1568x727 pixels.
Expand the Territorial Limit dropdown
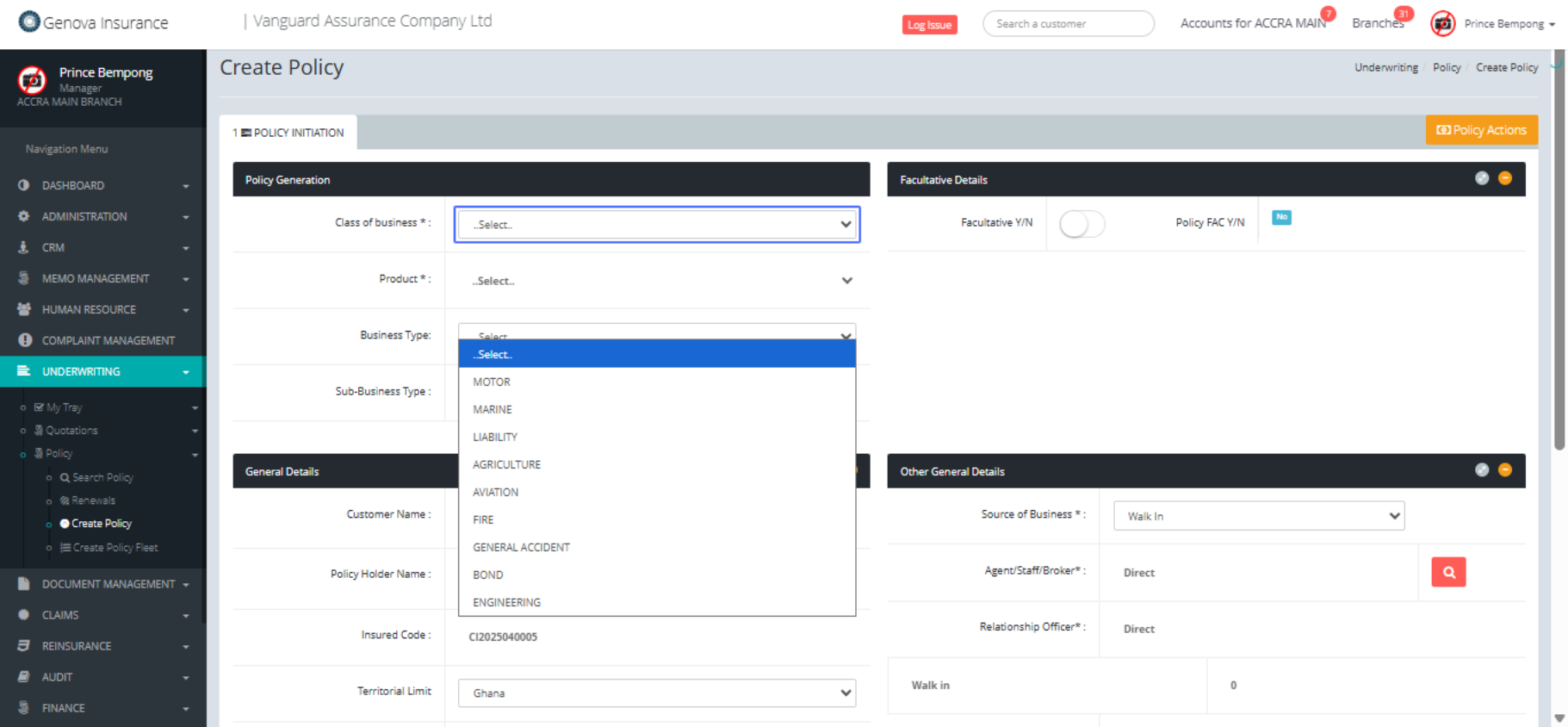[657, 693]
